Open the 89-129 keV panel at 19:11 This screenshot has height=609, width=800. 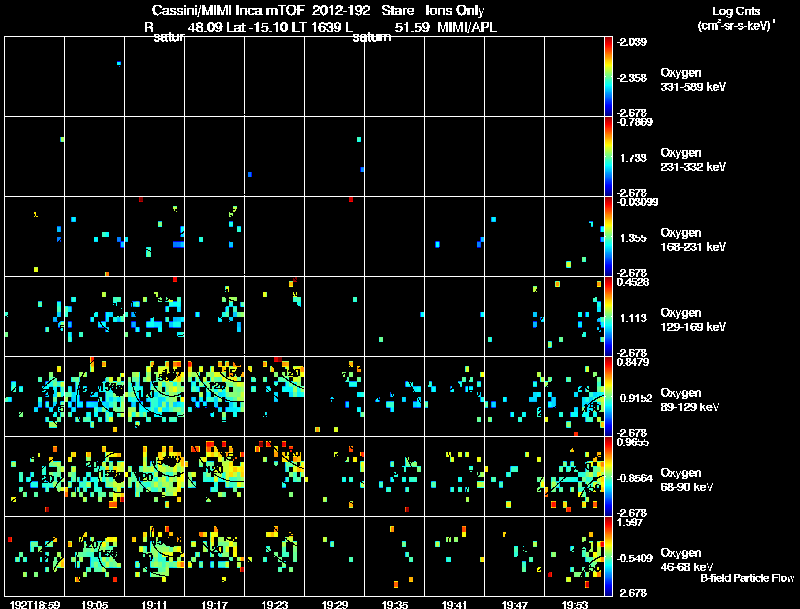155,396
